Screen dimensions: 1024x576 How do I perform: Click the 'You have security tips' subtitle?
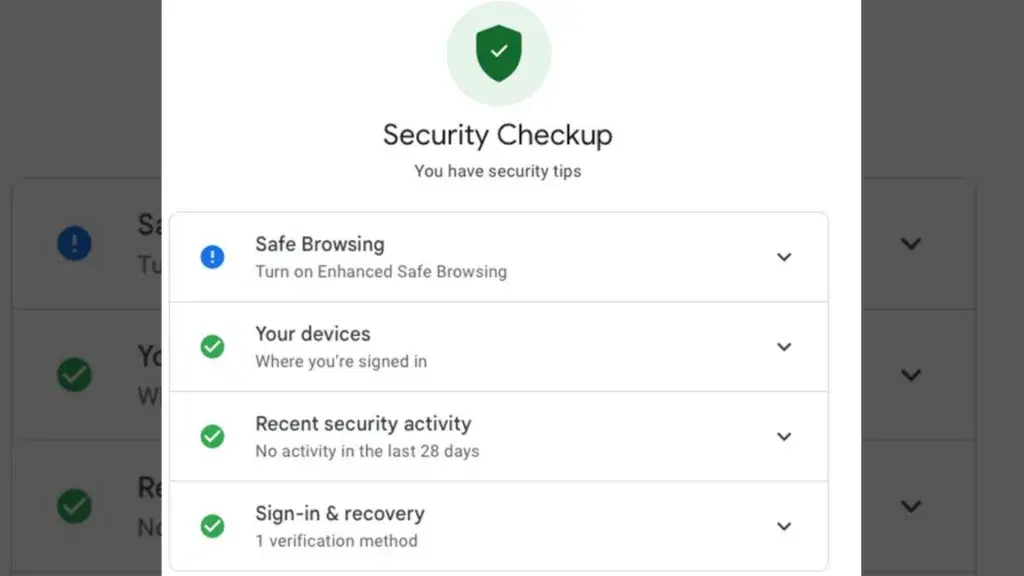(497, 171)
